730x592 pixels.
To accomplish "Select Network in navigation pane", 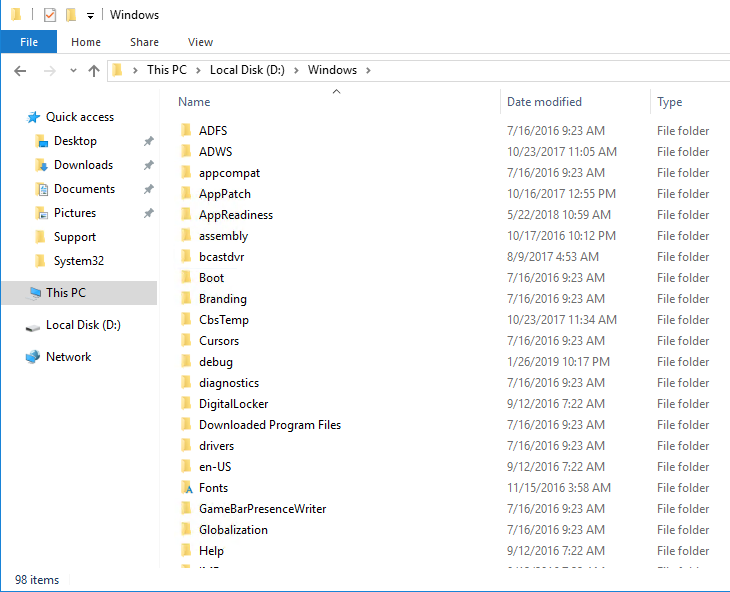I will [x=68, y=357].
